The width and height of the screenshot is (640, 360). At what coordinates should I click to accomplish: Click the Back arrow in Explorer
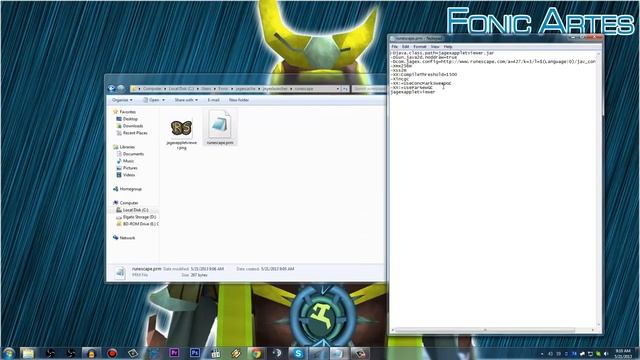(112, 89)
